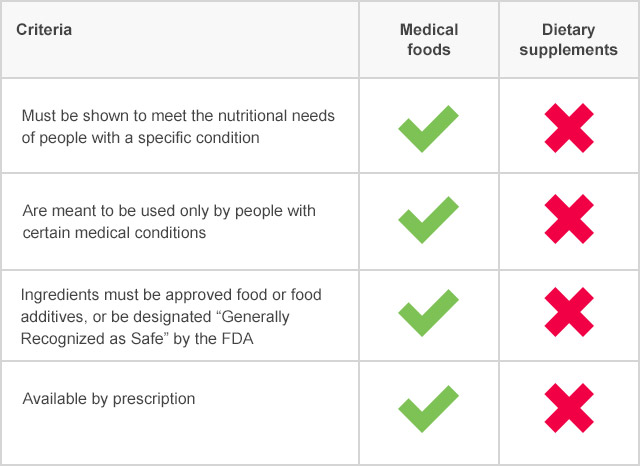The width and height of the screenshot is (640, 466).
Task: Select the Criteria column header
Action: point(44,30)
